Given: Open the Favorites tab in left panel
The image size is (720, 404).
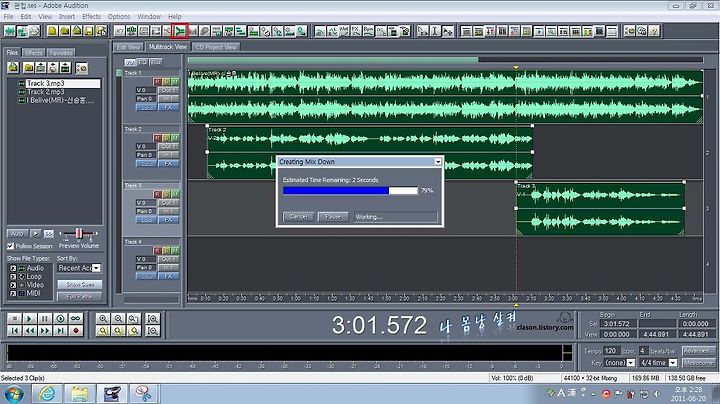Looking at the screenshot, I should pyautogui.click(x=61, y=53).
